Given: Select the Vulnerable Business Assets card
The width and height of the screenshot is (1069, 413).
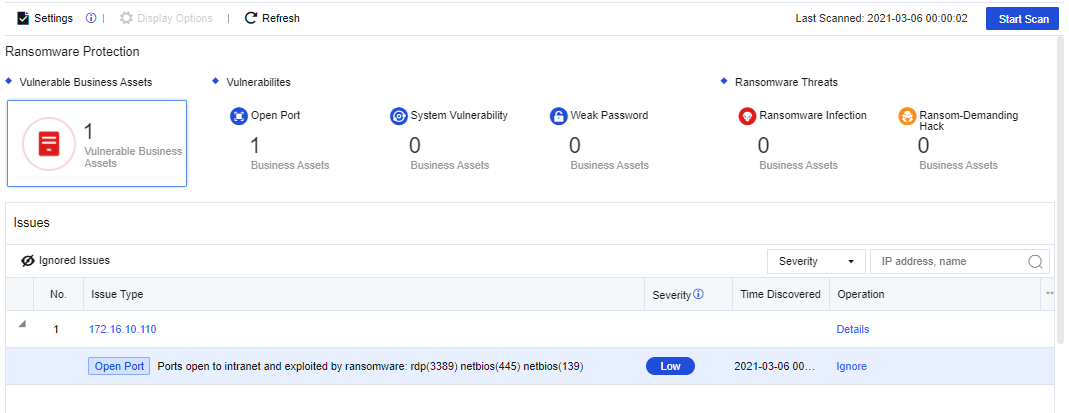Looking at the screenshot, I should pos(97,144).
